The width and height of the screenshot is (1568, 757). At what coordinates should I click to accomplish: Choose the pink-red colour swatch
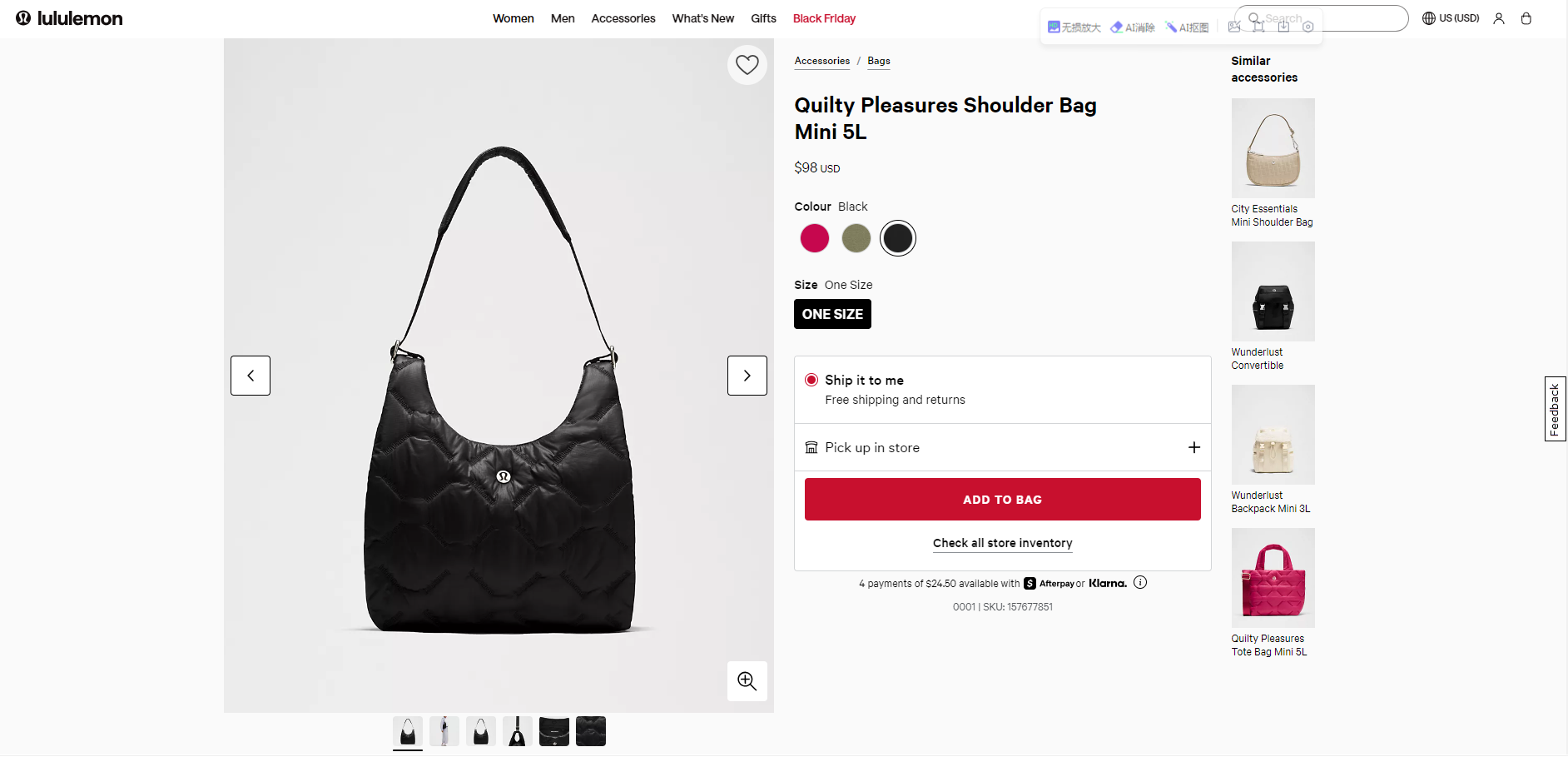coord(814,239)
